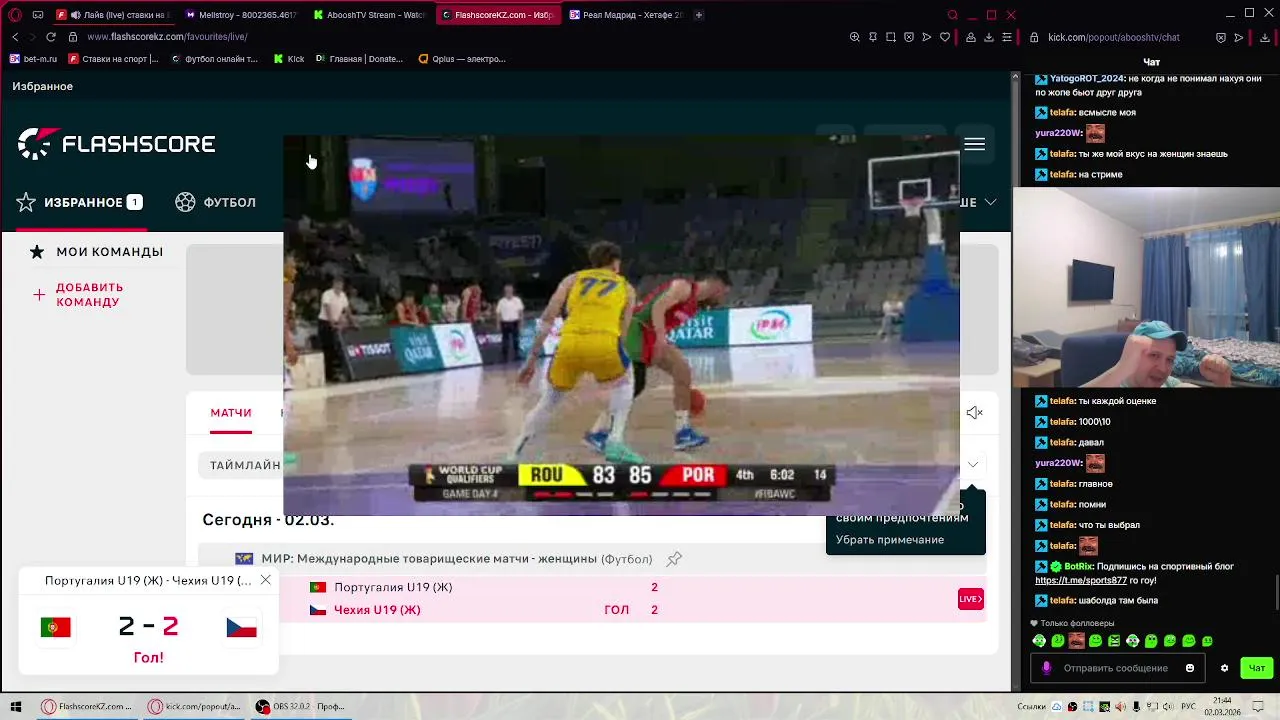This screenshot has width=1280, height=720.
Task: Open the Чехия U19 (Ж) team row
Action: tap(377, 610)
